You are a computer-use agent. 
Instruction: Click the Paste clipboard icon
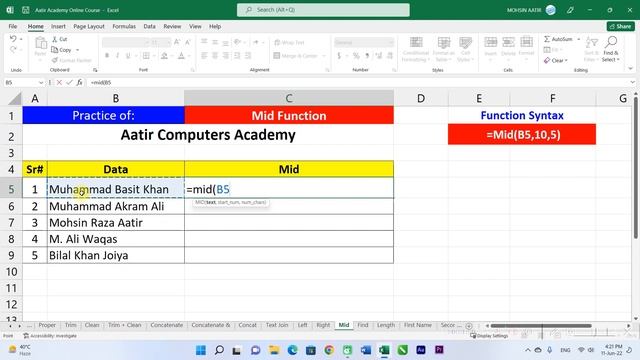tap(40, 43)
